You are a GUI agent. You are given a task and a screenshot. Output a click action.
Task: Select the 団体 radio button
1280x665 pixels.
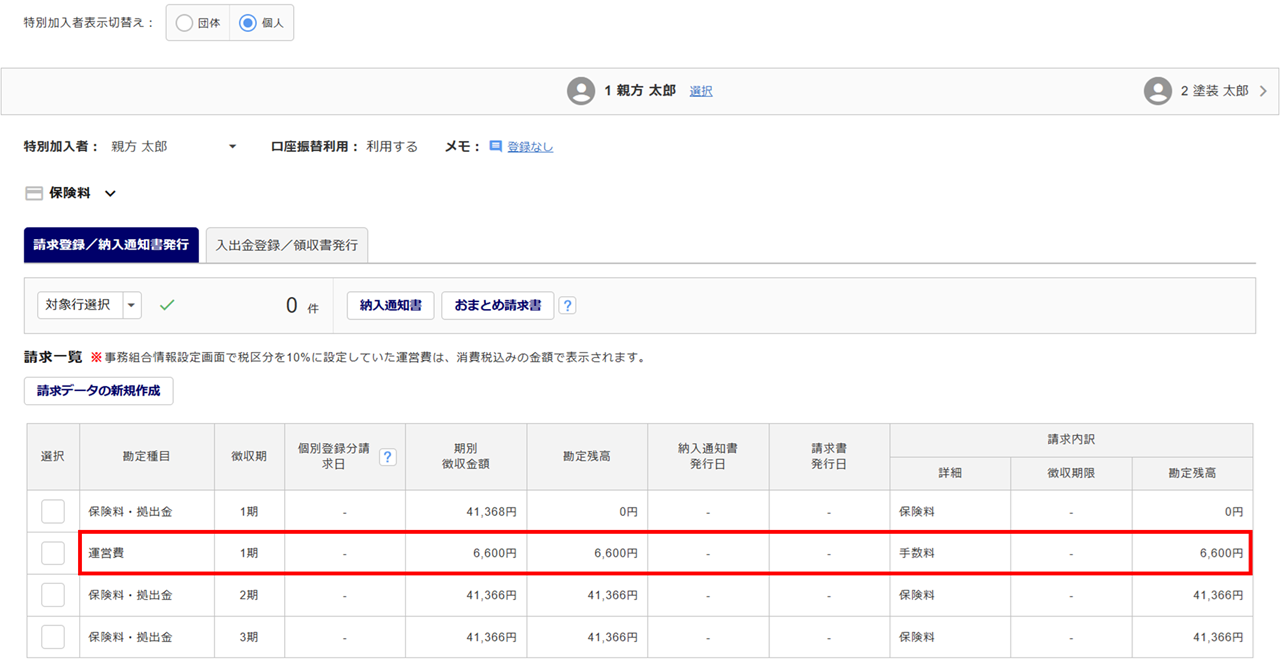(x=184, y=24)
